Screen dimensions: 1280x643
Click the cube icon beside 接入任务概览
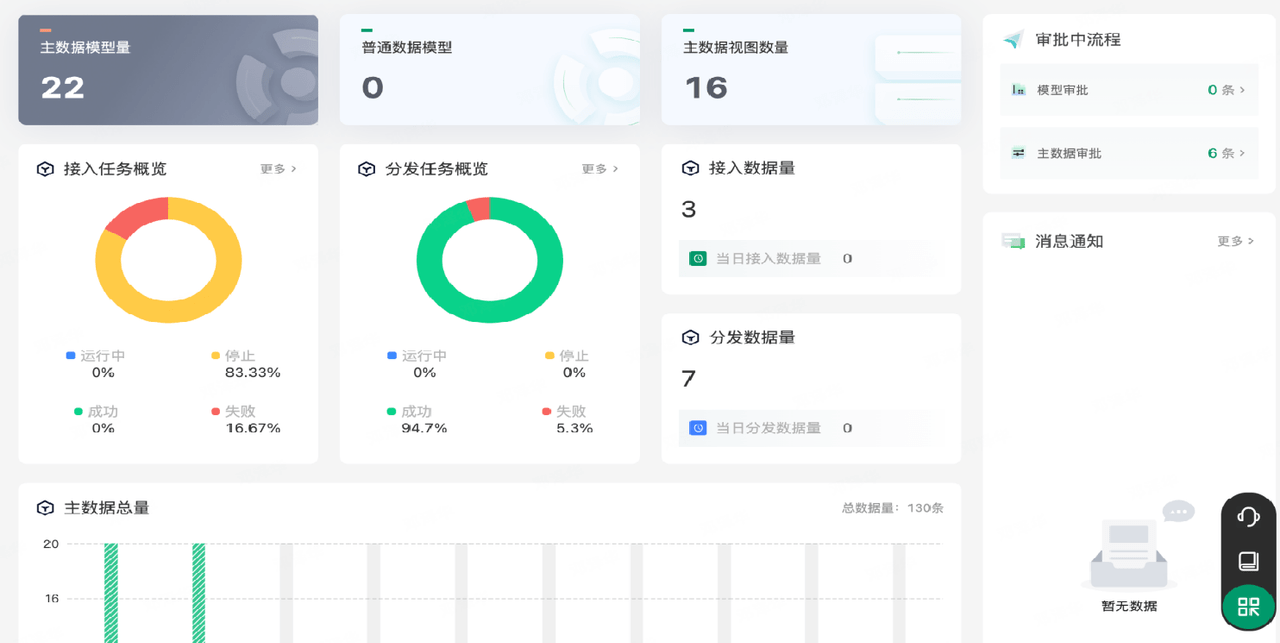click(45, 168)
